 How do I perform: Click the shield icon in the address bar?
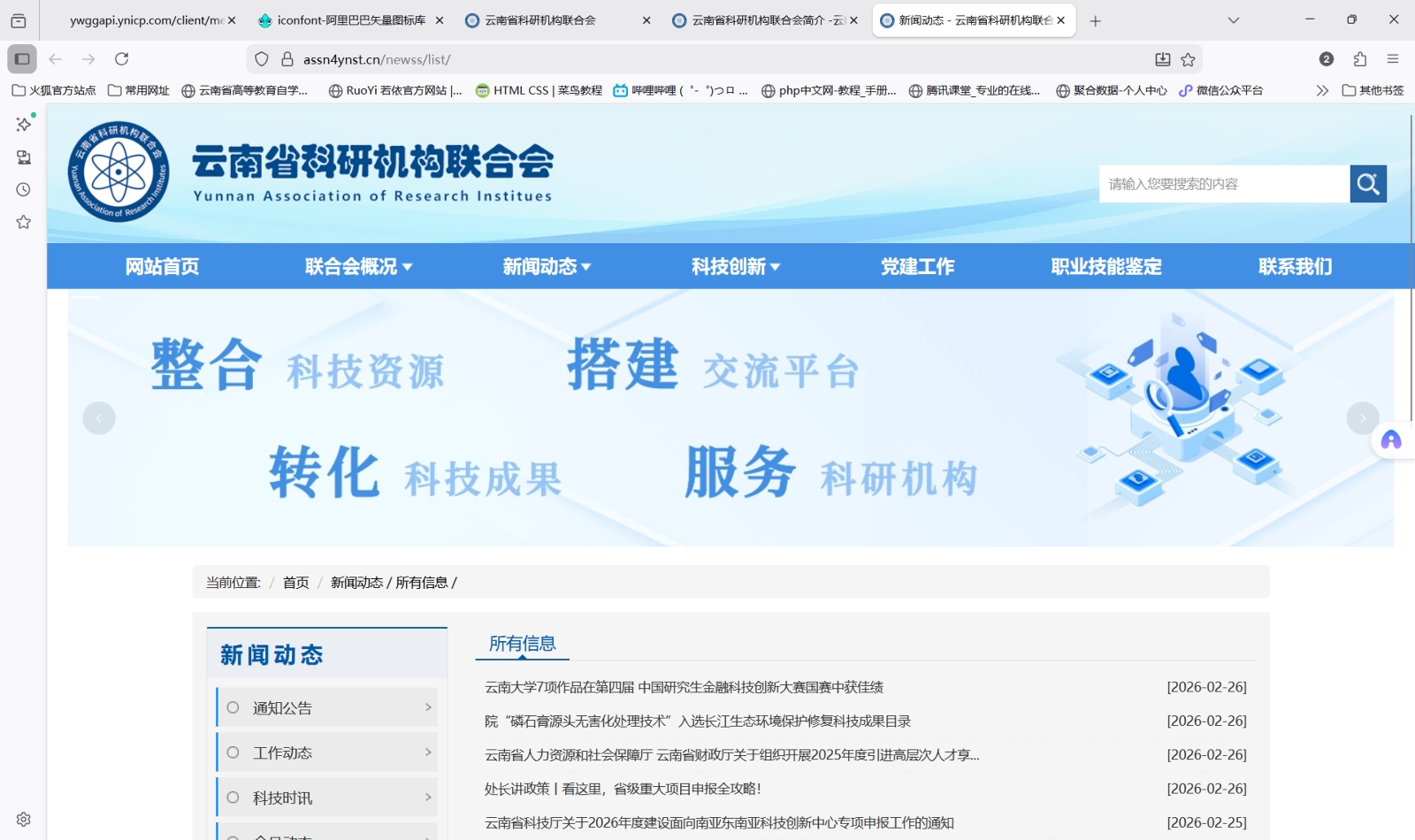[x=260, y=59]
